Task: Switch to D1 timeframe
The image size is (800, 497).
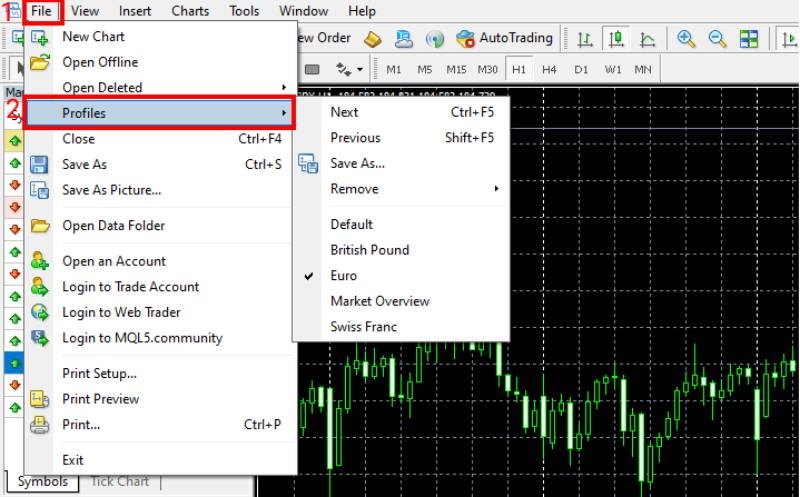Action: (x=581, y=69)
